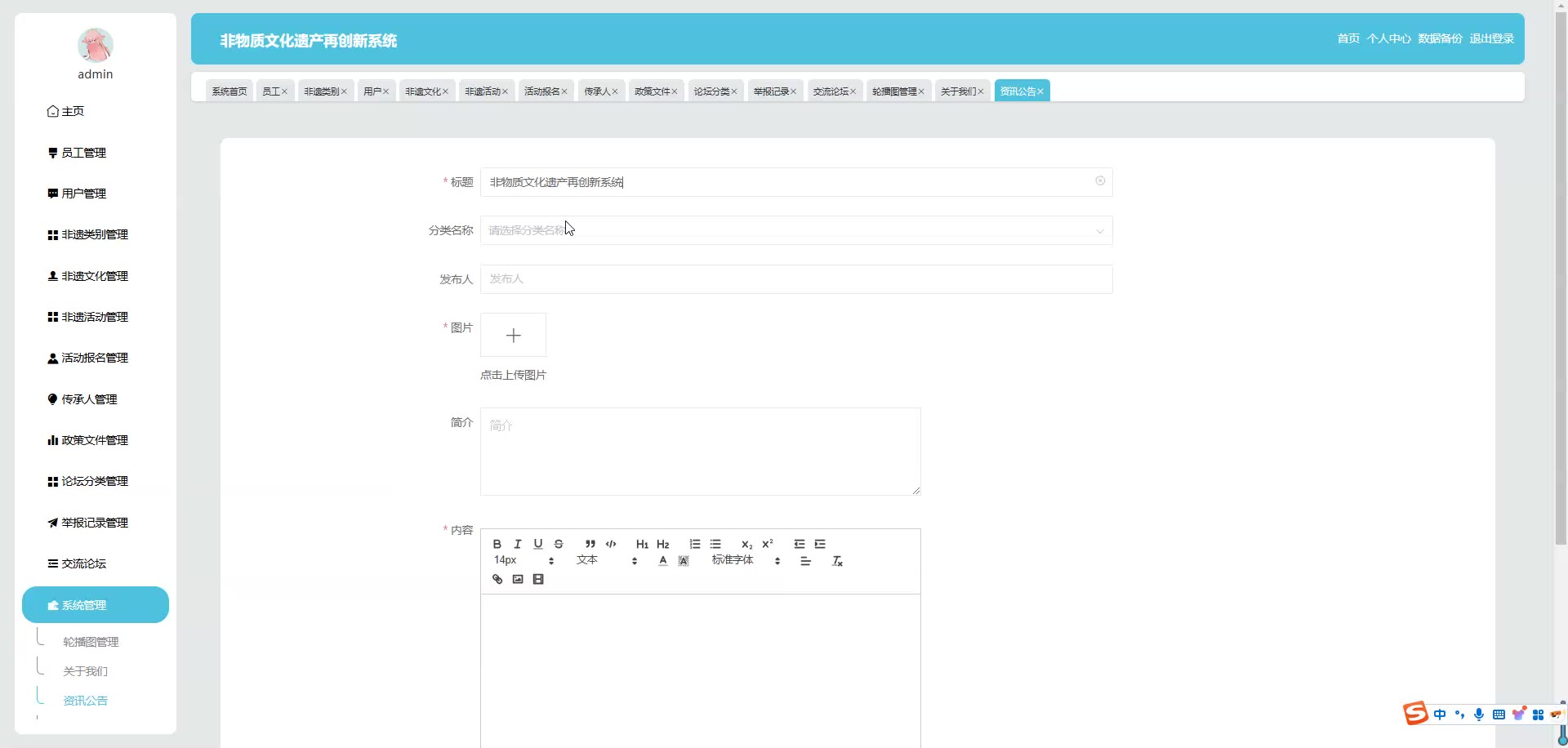
Task: Open 个人中心 from the header
Action: coord(1389,38)
